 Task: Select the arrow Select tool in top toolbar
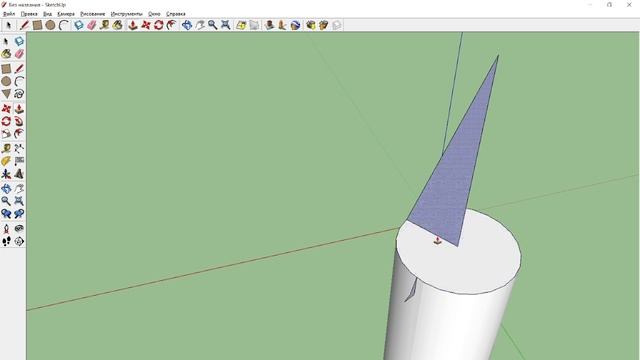(8, 25)
